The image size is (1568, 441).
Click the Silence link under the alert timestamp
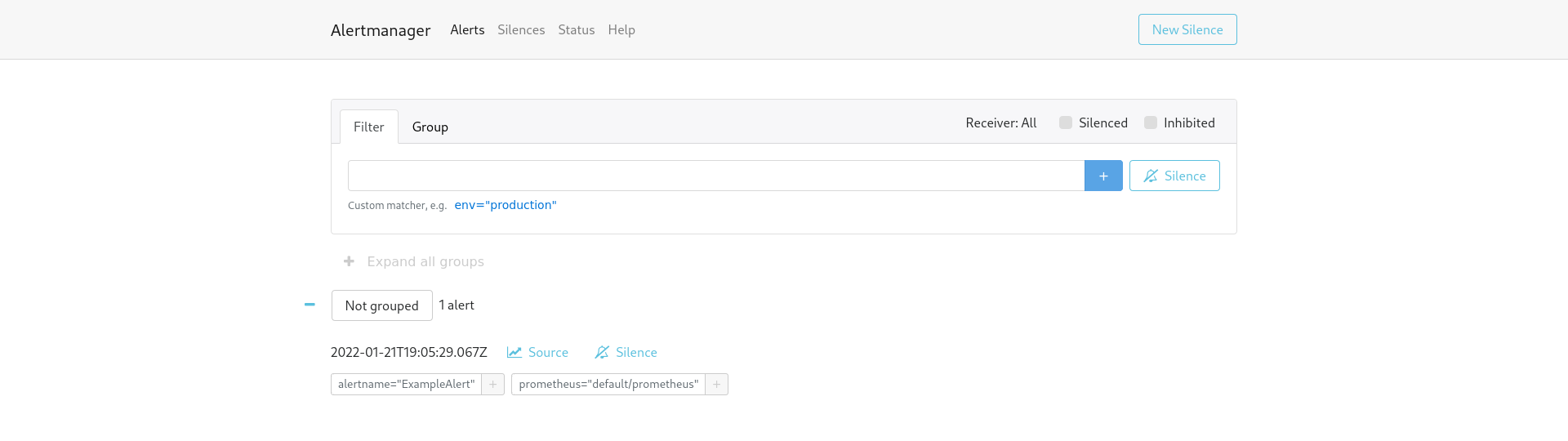[x=626, y=352]
